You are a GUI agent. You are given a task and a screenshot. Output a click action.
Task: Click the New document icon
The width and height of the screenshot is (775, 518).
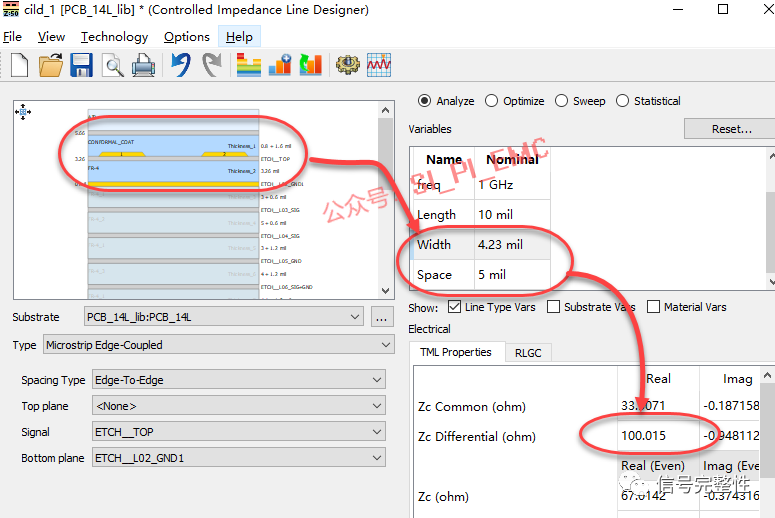coord(19,66)
